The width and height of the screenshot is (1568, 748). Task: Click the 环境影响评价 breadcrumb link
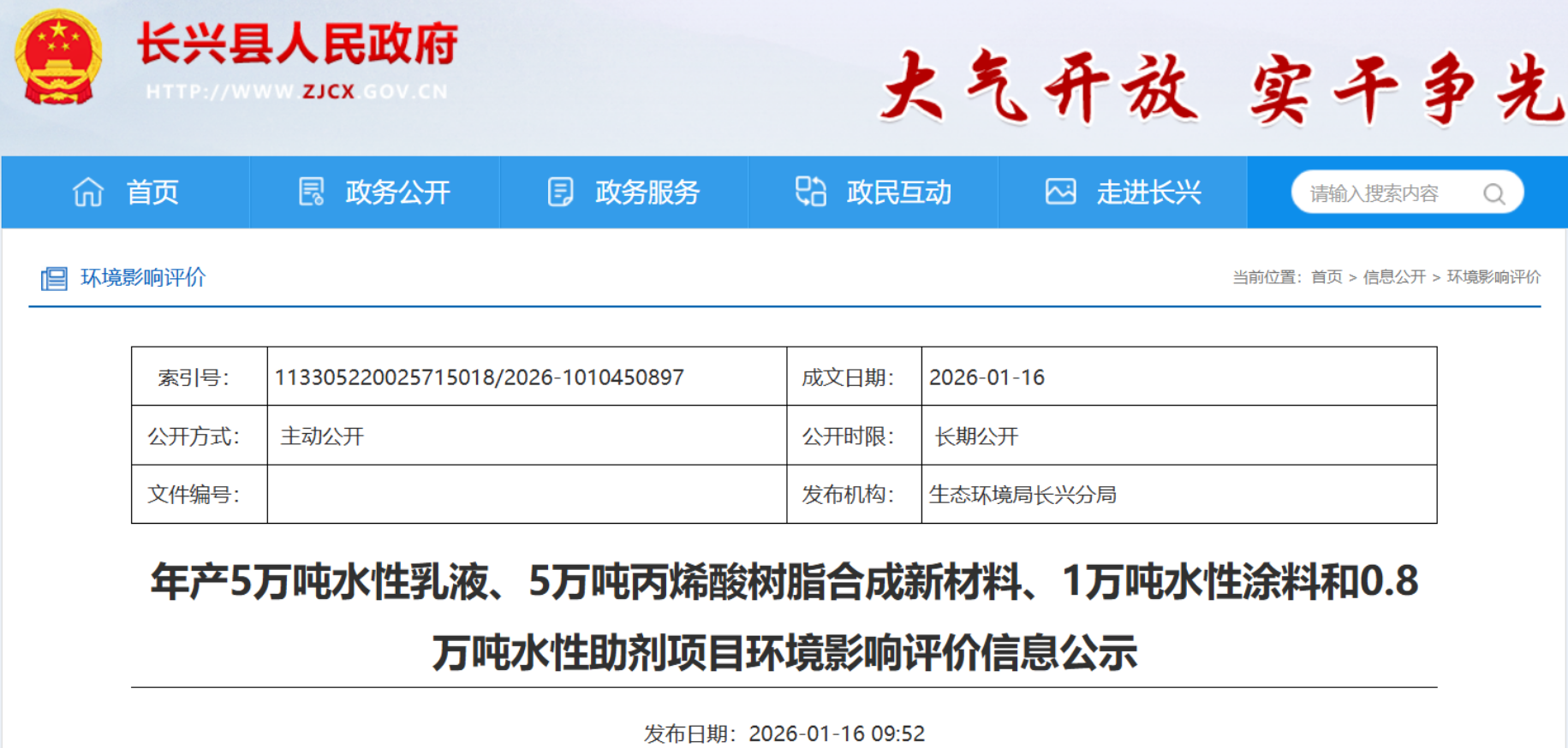[1493, 277]
